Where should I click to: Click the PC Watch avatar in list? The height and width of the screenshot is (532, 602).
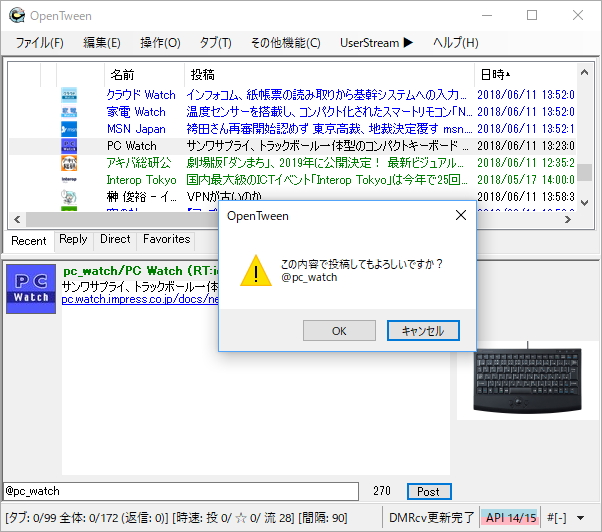[x=69, y=146]
